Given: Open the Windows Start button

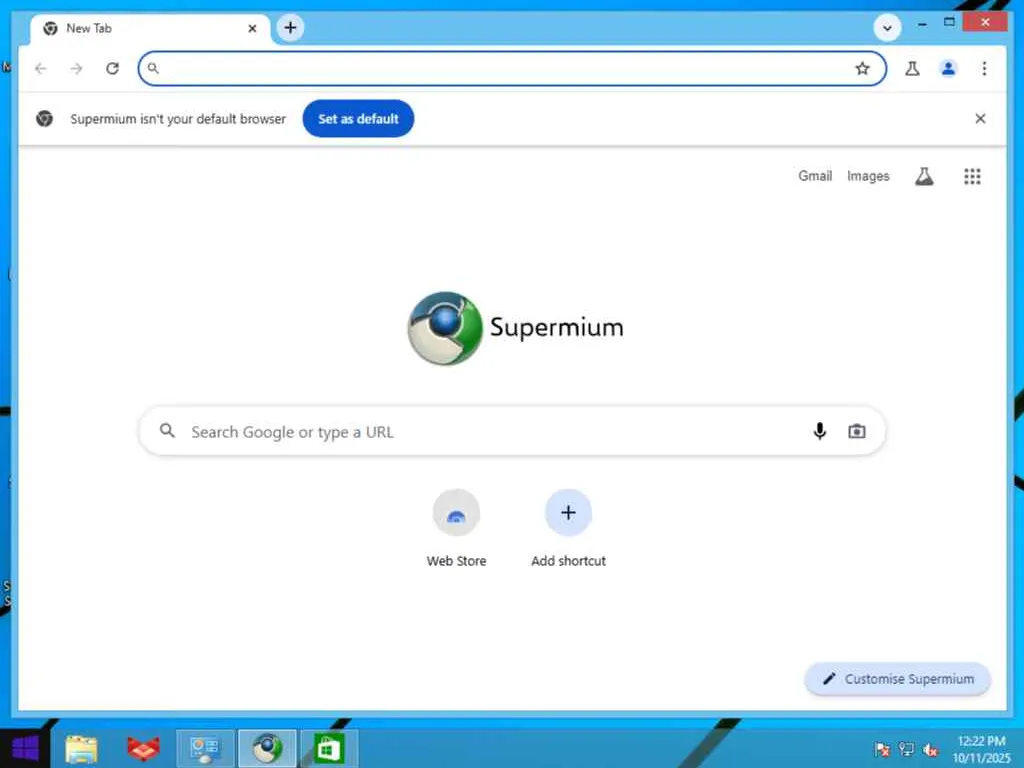Looking at the screenshot, I should (25, 749).
